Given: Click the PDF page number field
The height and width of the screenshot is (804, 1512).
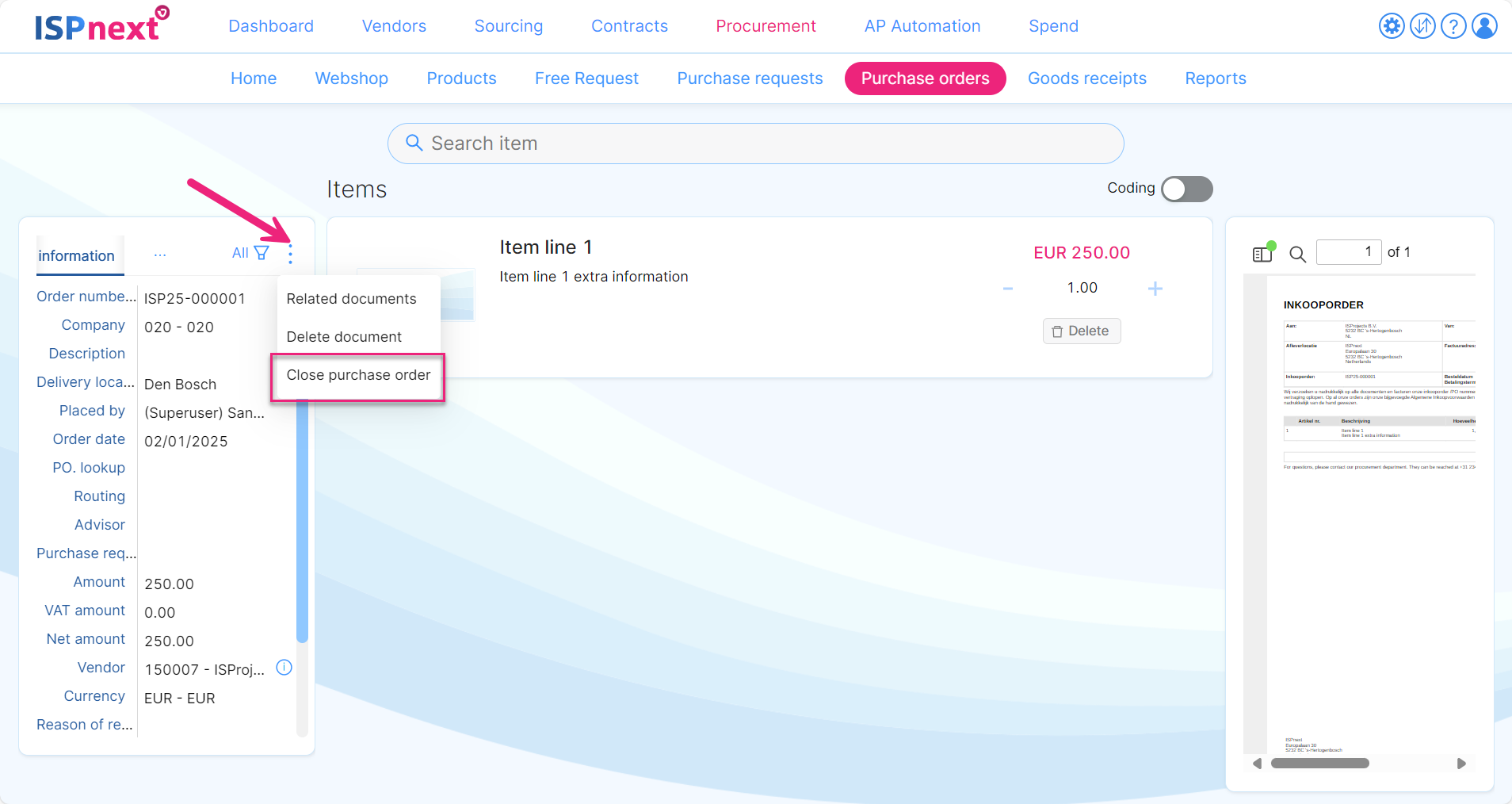Looking at the screenshot, I should 1349,252.
